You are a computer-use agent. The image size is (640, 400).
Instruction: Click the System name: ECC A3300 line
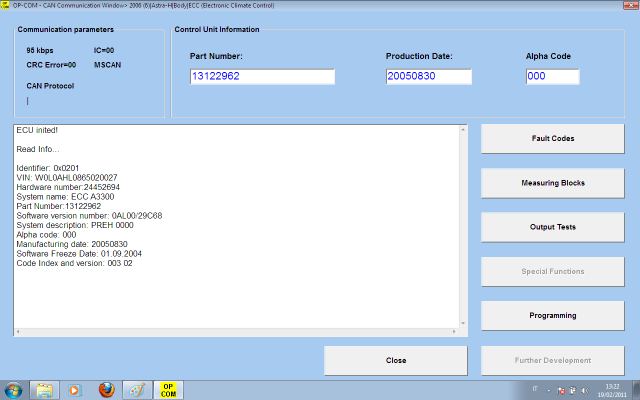[65, 197]
